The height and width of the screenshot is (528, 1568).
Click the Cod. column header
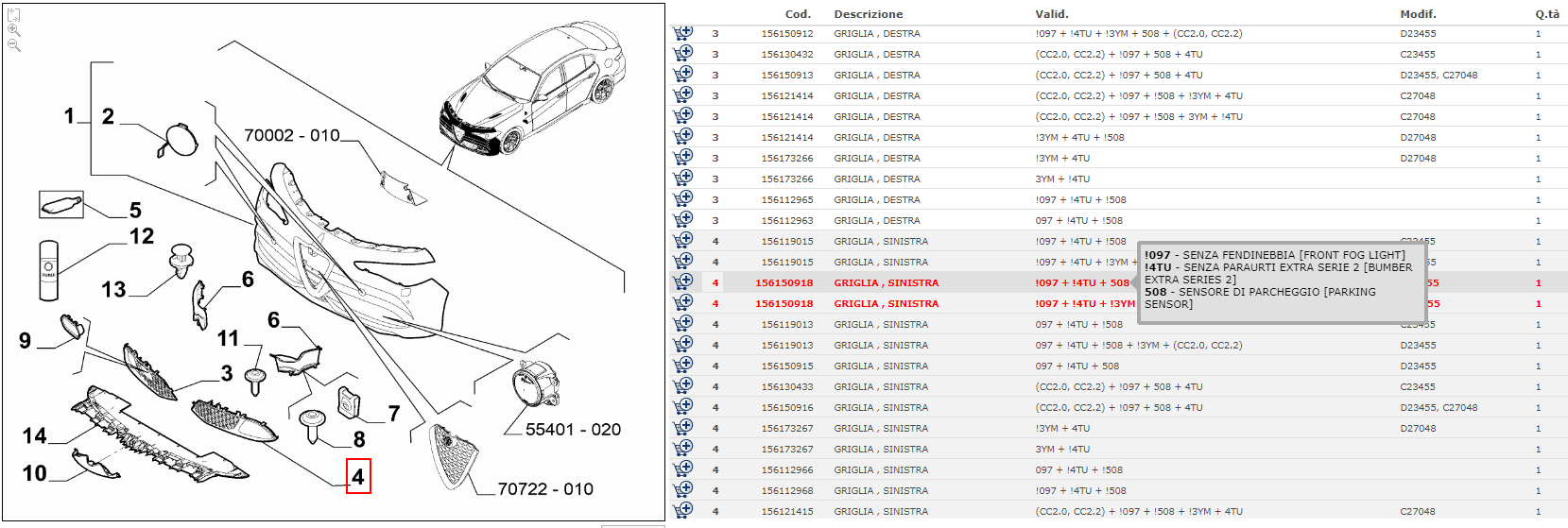(x=798, y=14)
